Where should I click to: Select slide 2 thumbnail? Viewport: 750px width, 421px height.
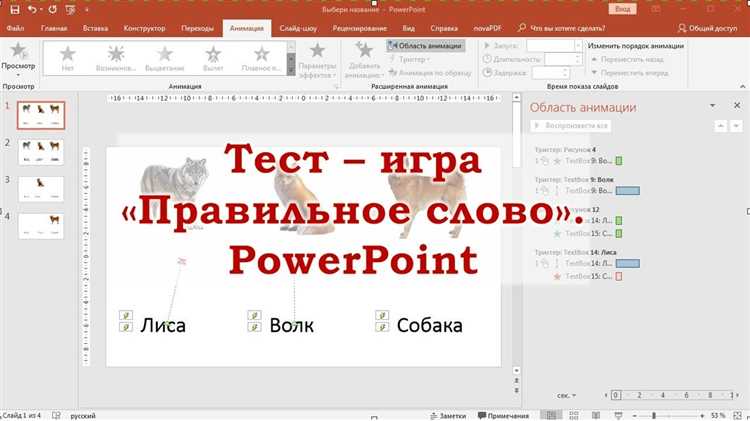(x=41, y=152)
